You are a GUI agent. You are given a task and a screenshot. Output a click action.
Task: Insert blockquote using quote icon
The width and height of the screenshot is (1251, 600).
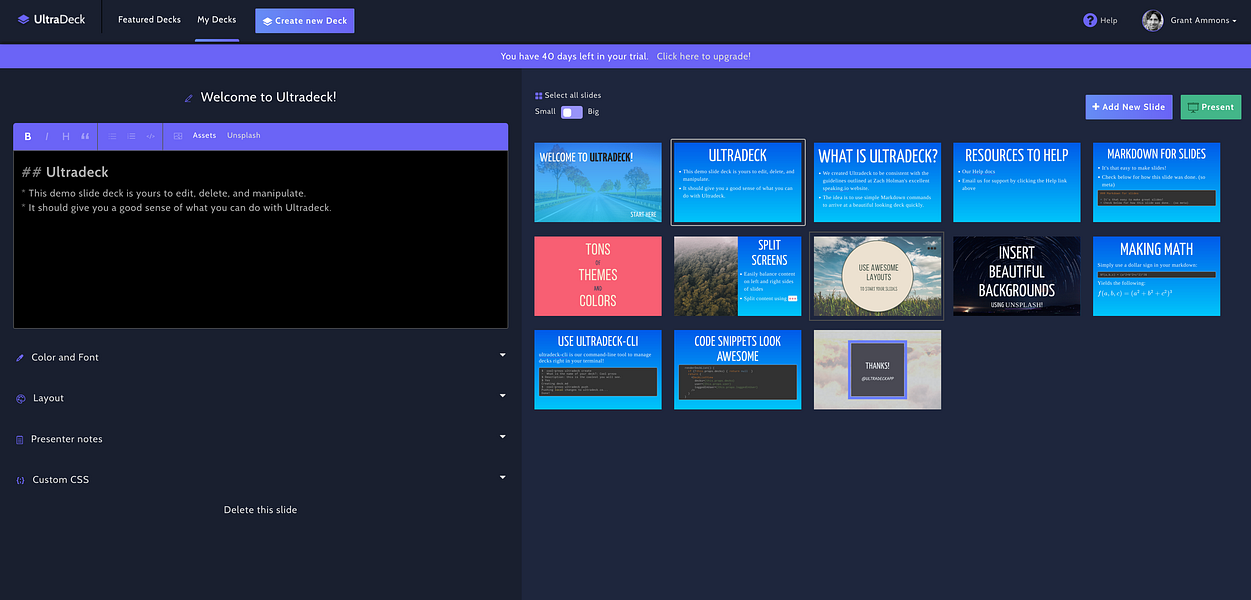[85, 136]
